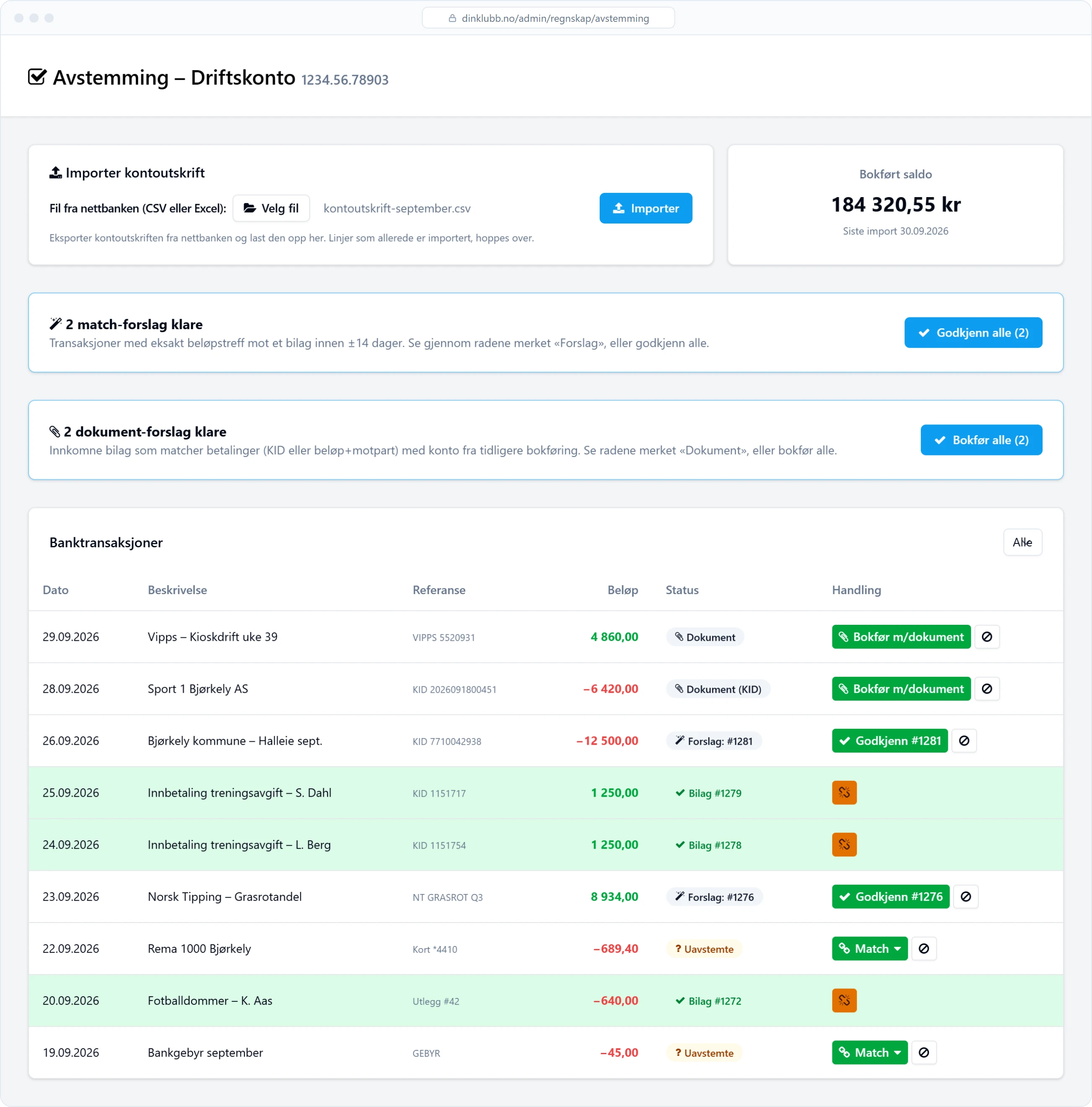
Task: Click the Forslag: #1276 status badge
Action: click(x=715, y=897)
